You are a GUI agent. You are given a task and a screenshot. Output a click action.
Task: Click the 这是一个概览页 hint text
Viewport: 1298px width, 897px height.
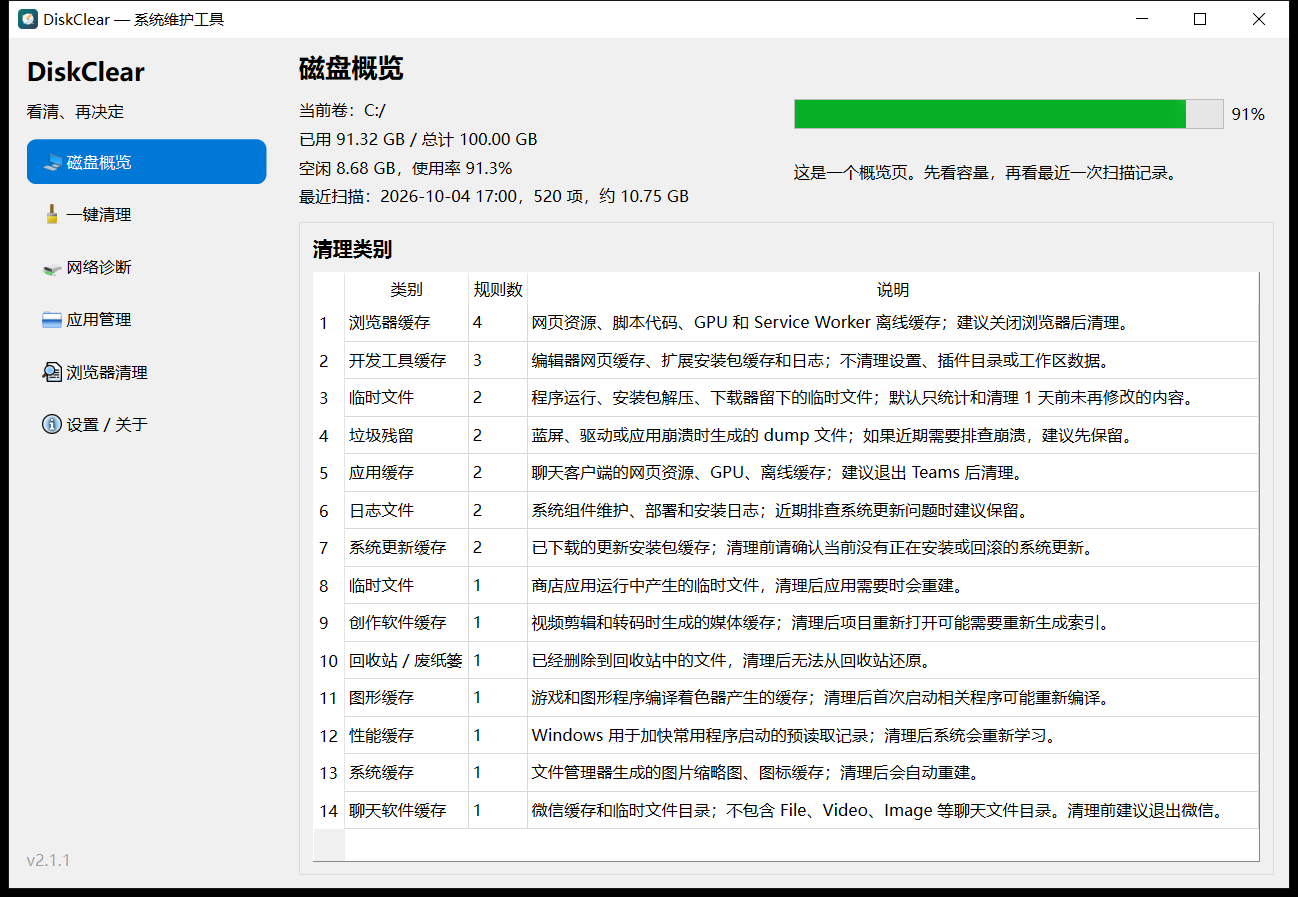point(985,172)
